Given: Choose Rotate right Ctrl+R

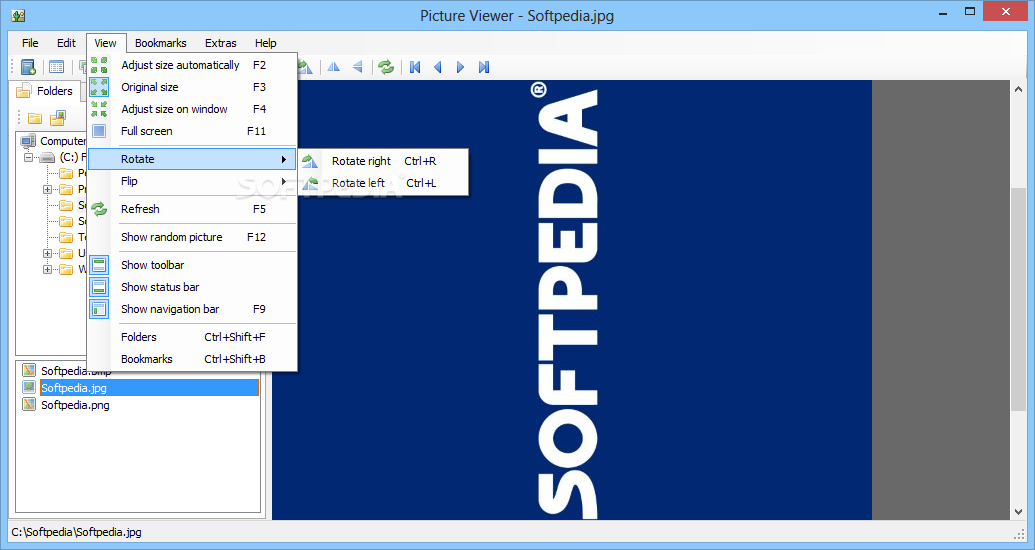Looking at the screenshot, I should (384, 161).
